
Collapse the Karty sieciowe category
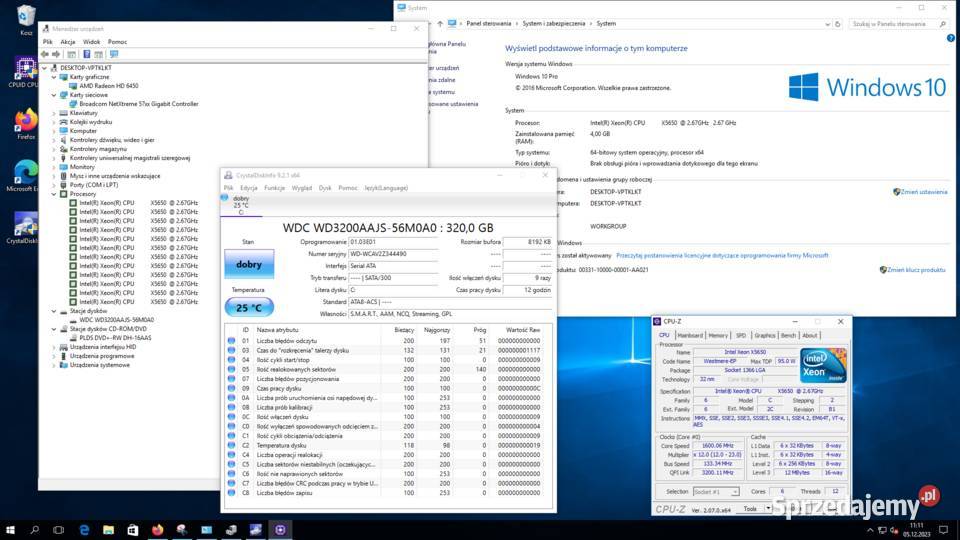tap(54, 95)
